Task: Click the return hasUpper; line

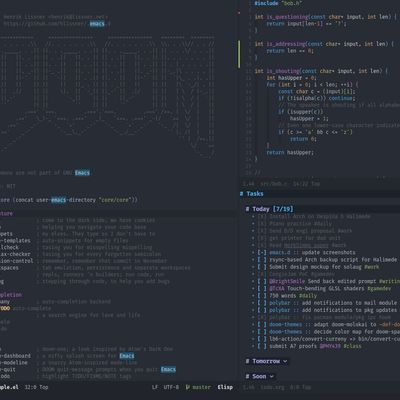Action: click(x=290, y=152)
